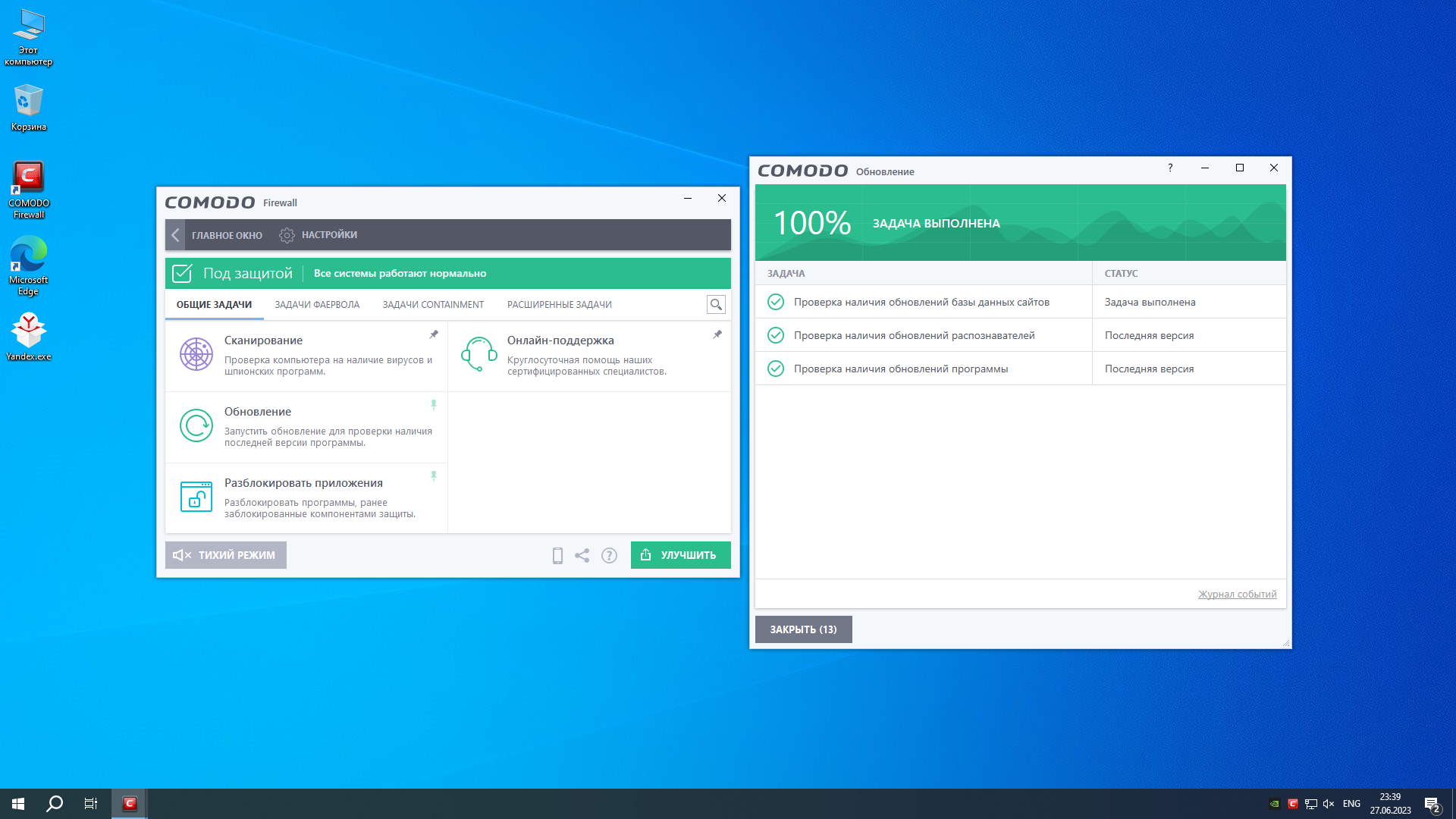
Task: Click the share icon in the footer
Action: tap(582, 555)
